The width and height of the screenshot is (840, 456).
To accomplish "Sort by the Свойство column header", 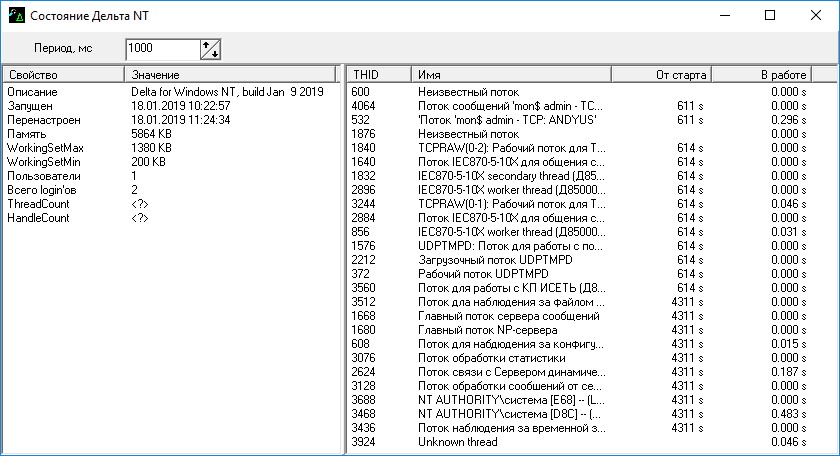I will 62,75.
